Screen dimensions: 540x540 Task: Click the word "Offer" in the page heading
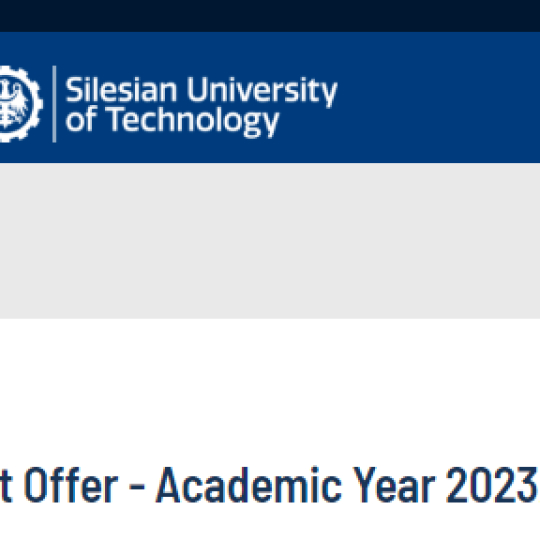point(71,486)
